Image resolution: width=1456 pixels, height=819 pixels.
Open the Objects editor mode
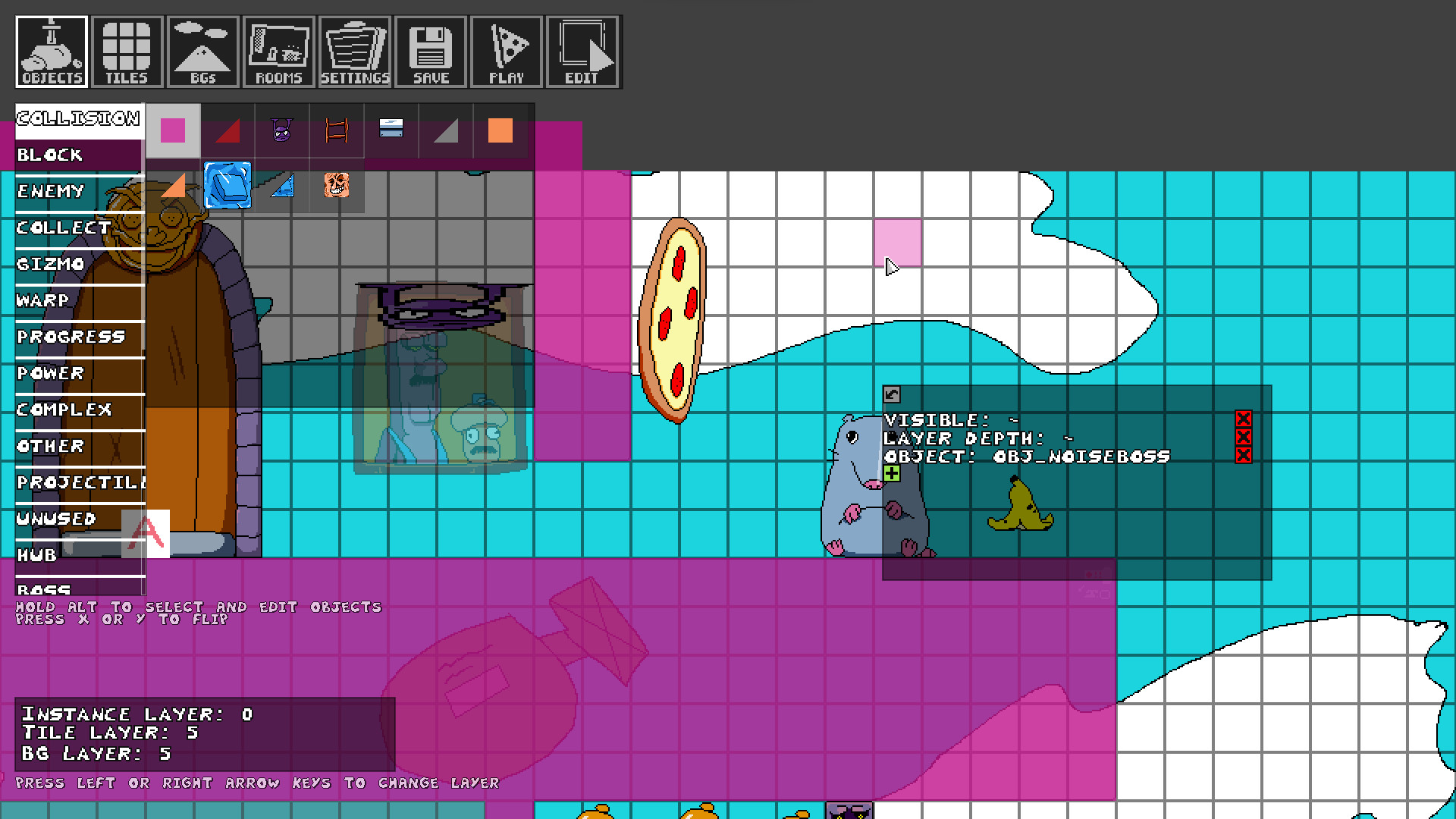pos(52,52)
